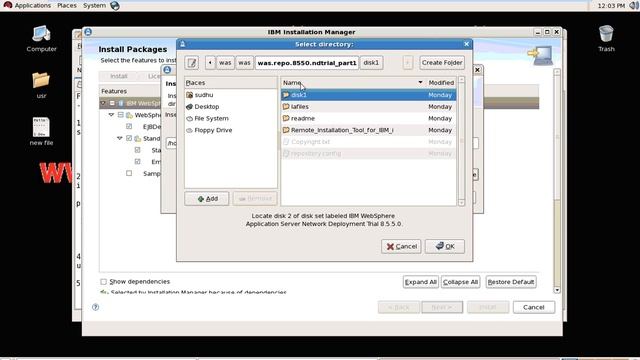Click the Create Folder button
640x360 pixels.
coord(442,63)
